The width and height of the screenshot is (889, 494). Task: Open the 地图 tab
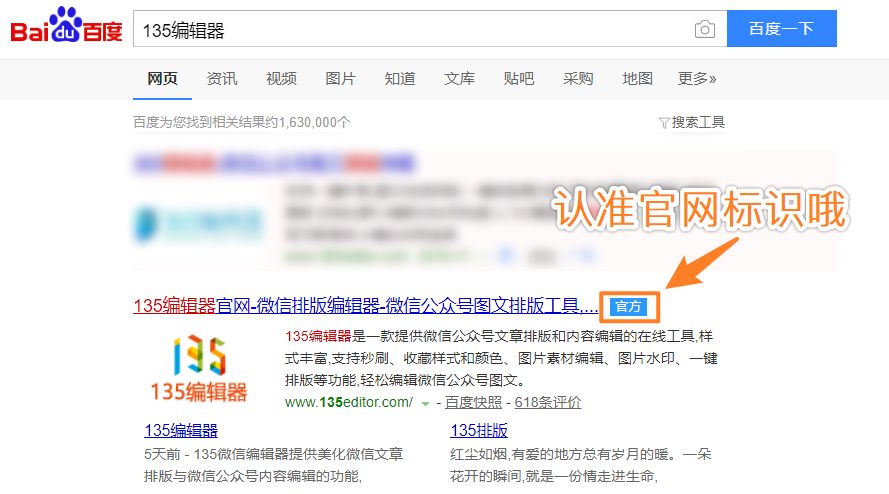(637, 79)
